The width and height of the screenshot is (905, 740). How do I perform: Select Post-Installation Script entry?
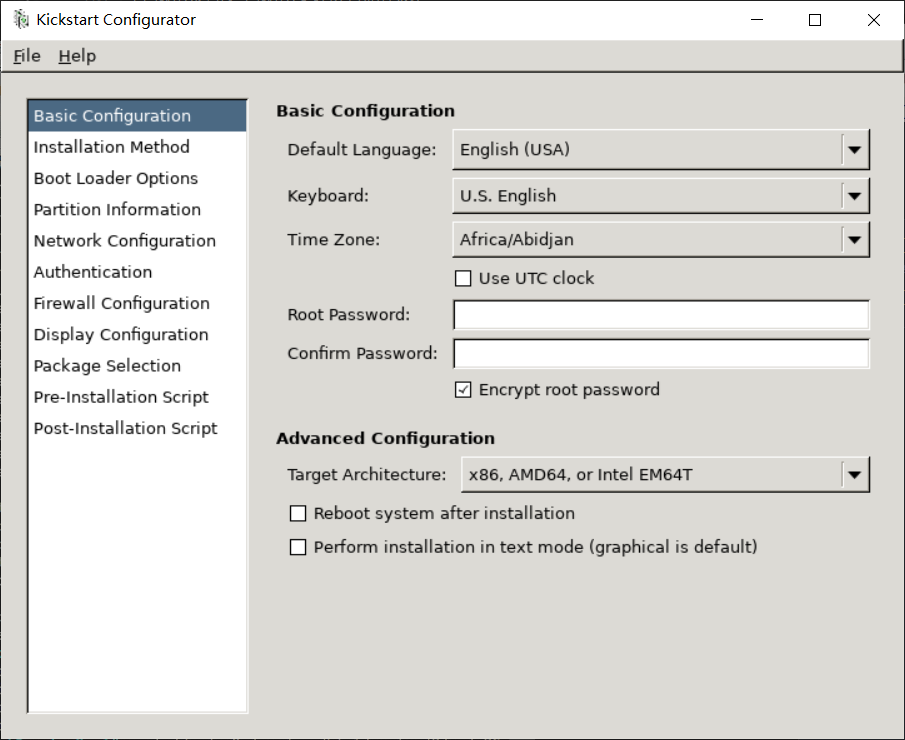tap(125, 428)
